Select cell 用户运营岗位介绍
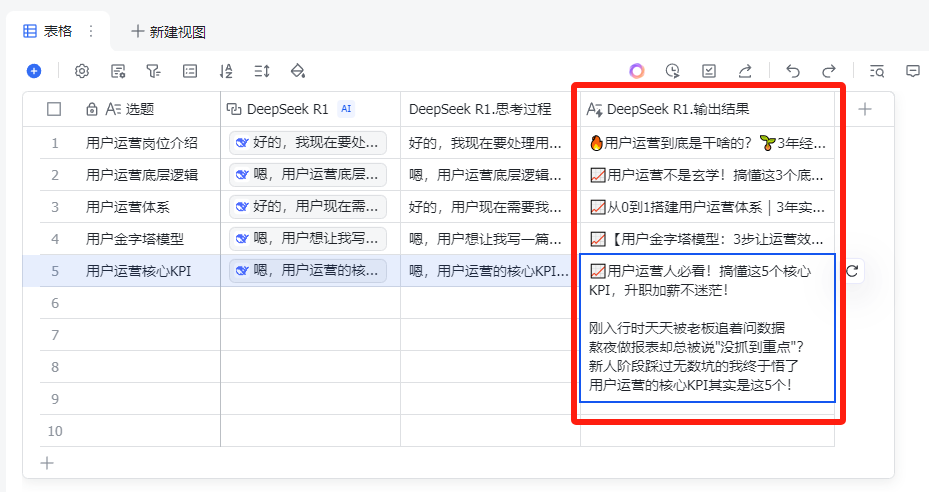 click(142, 143)
